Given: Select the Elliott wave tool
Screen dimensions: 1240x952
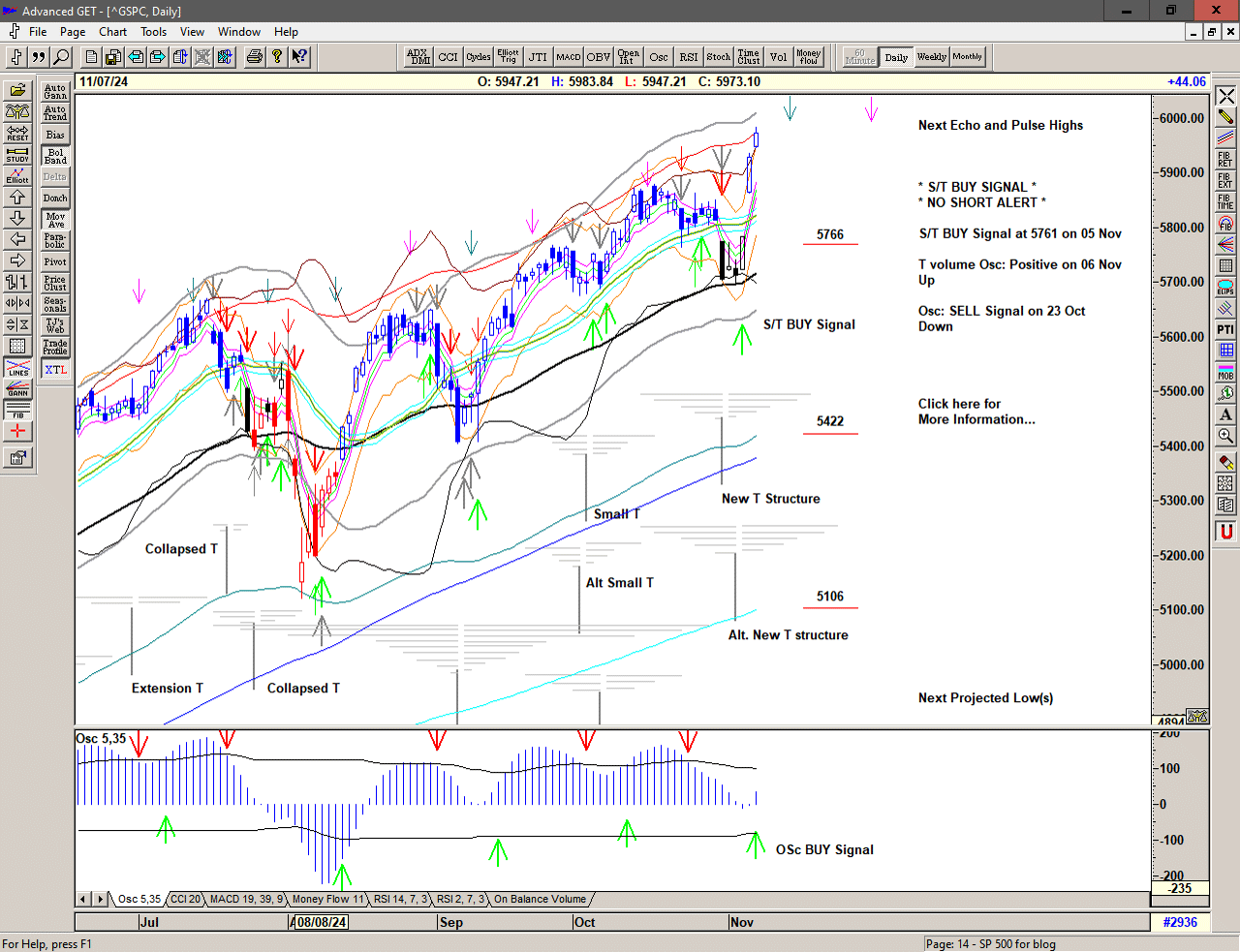Looking at the screenshot, I should (17, 175).
